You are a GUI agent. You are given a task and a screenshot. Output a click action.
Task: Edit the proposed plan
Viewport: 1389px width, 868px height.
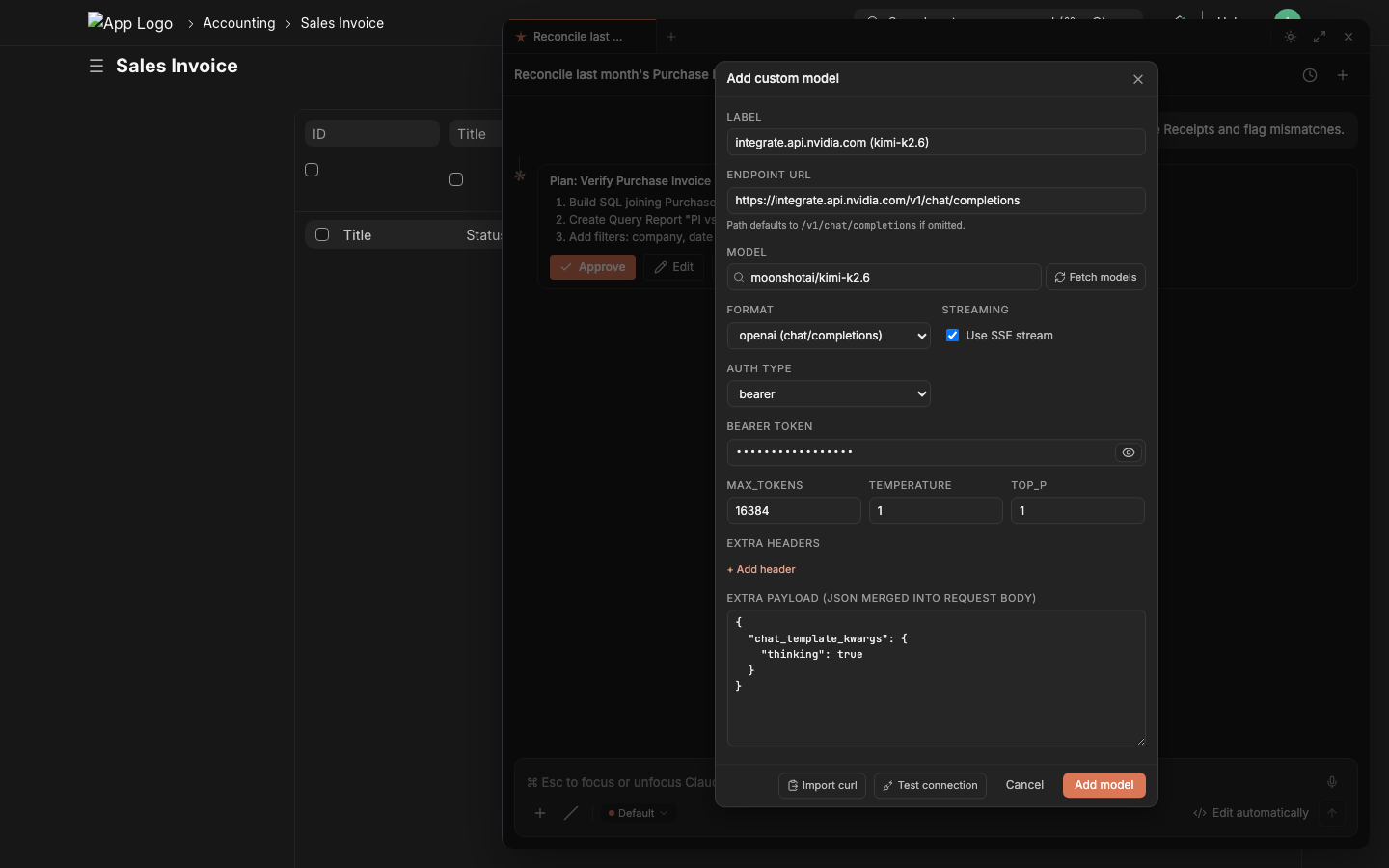pos(674,267)
